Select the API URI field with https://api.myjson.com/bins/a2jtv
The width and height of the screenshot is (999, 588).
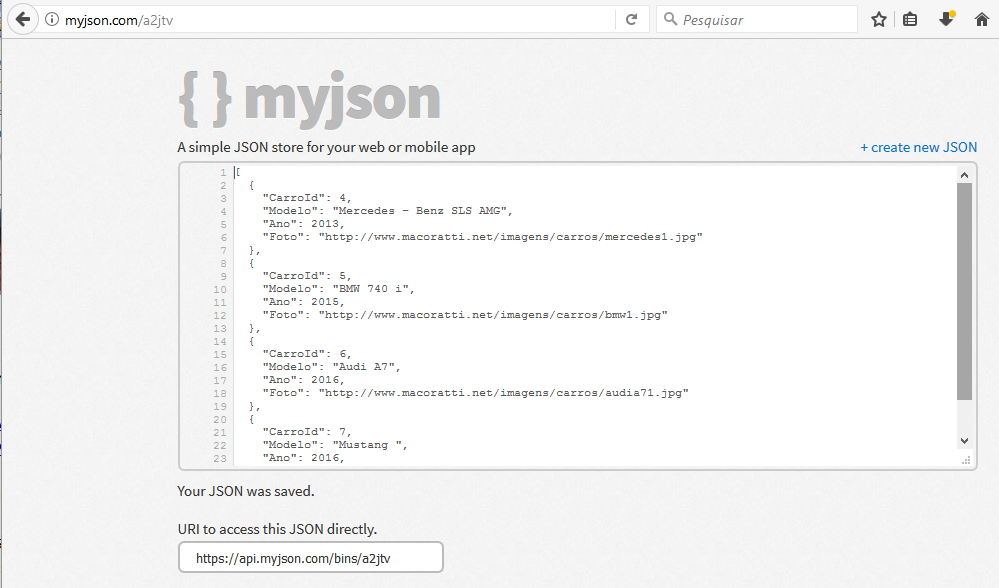(x=311, y=558)
